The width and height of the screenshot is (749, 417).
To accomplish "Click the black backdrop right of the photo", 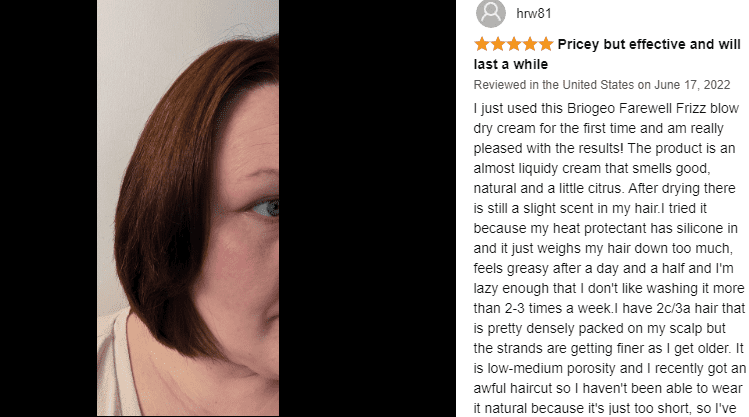I will click(x=367, y=208).
